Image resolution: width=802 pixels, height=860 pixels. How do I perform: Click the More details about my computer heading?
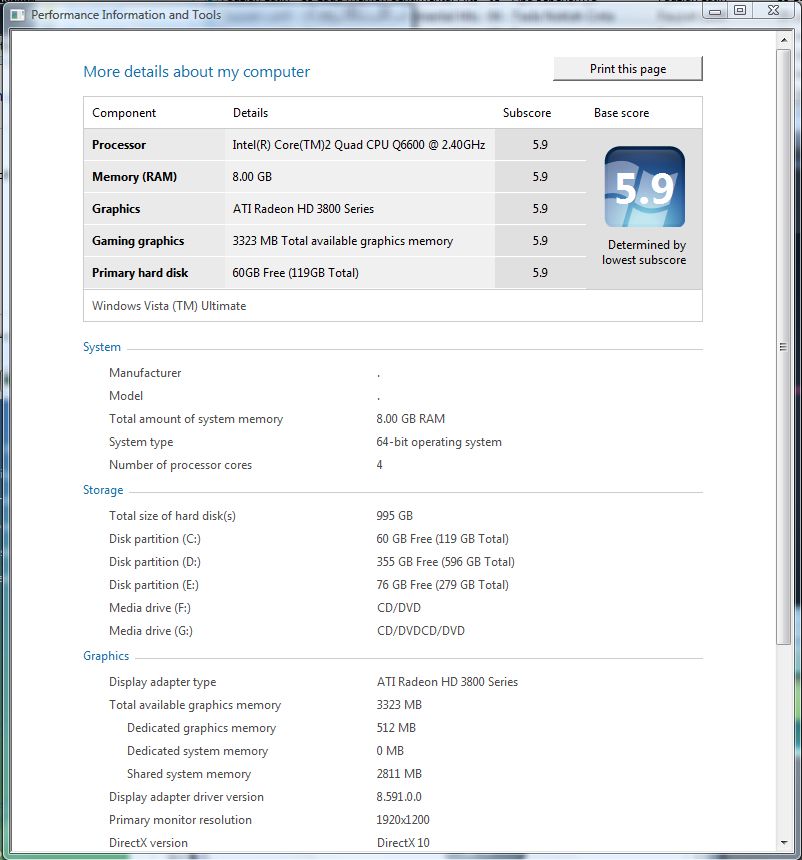coord(196,72)
